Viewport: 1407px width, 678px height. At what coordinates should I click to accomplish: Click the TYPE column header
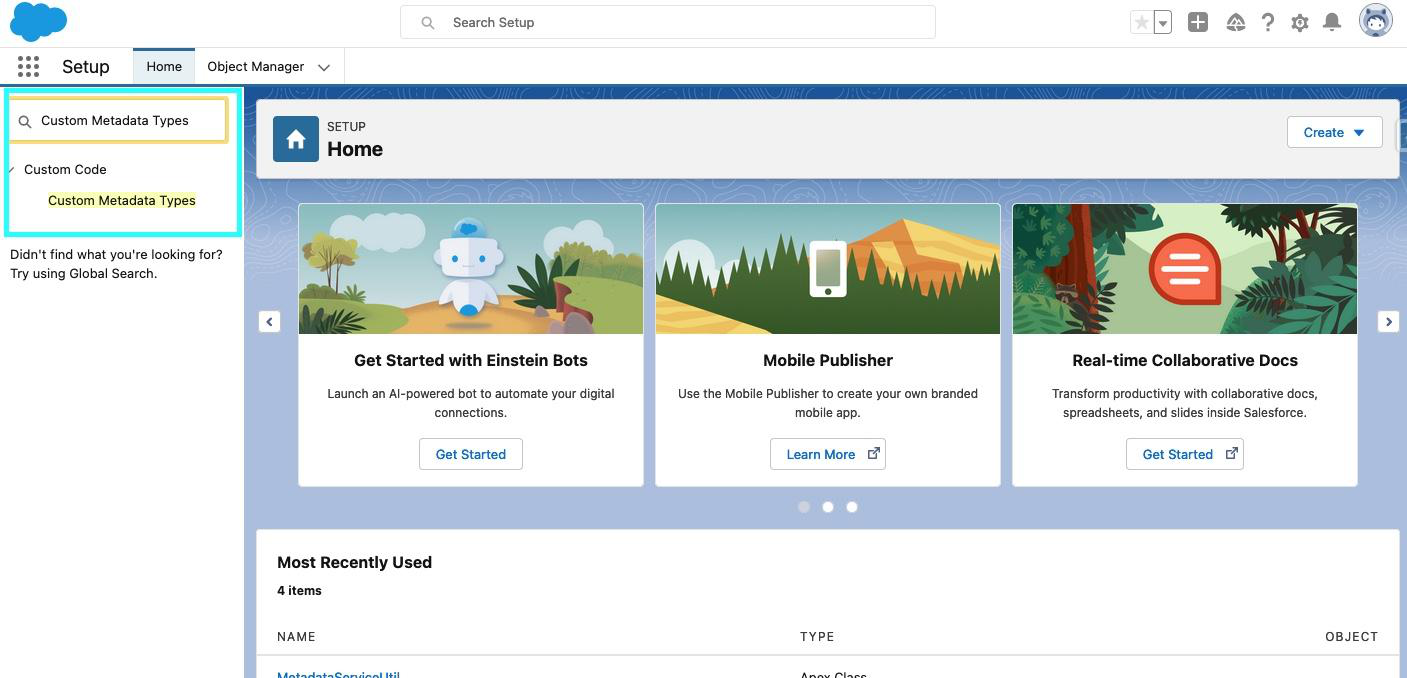tap(817, 637)
